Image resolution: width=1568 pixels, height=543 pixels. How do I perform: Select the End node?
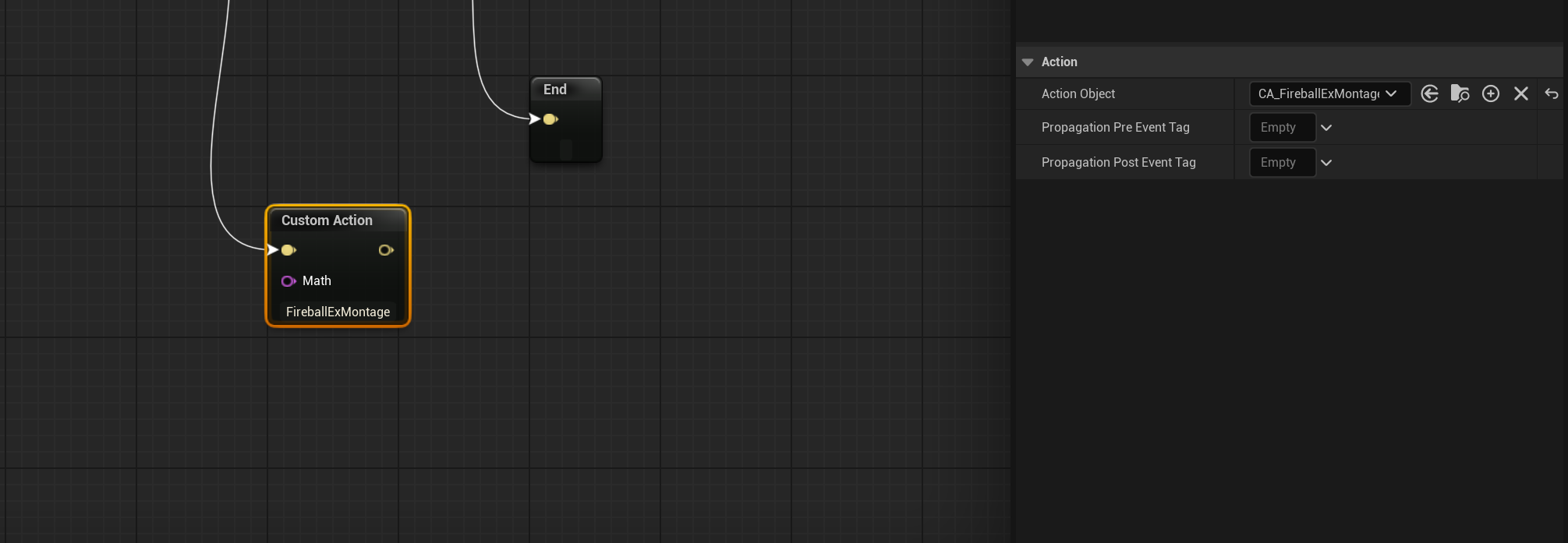pyautogui.click(x=566, y=120)
